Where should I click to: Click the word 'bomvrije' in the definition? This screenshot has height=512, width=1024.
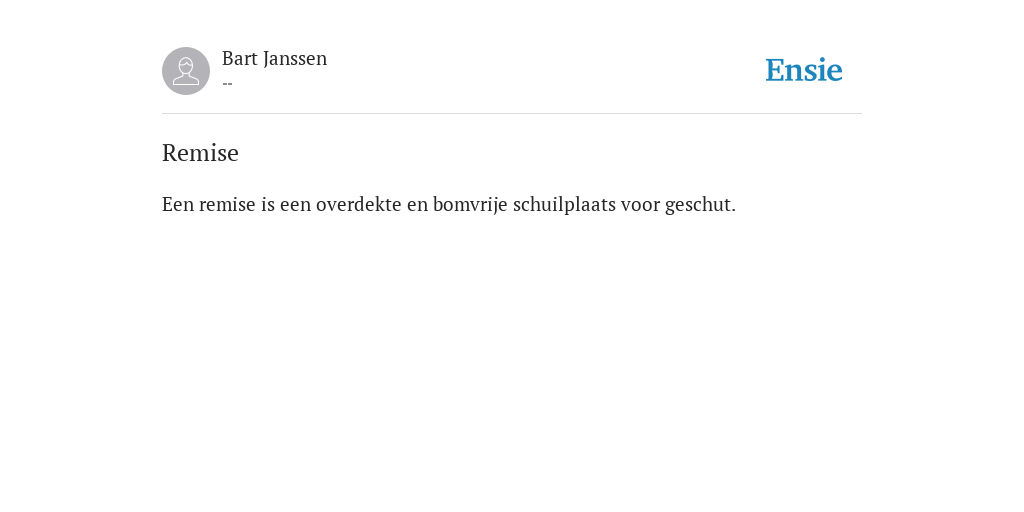click(x=470, y=205)
